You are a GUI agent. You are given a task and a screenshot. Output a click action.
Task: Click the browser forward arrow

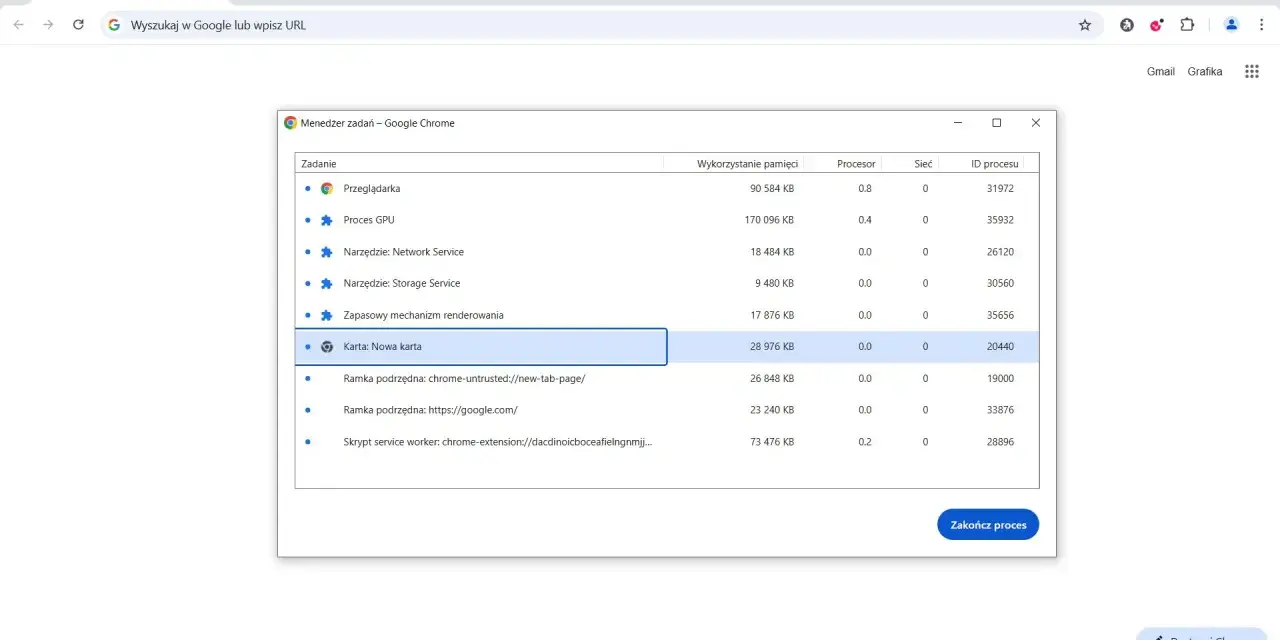(x=48, y=25)
